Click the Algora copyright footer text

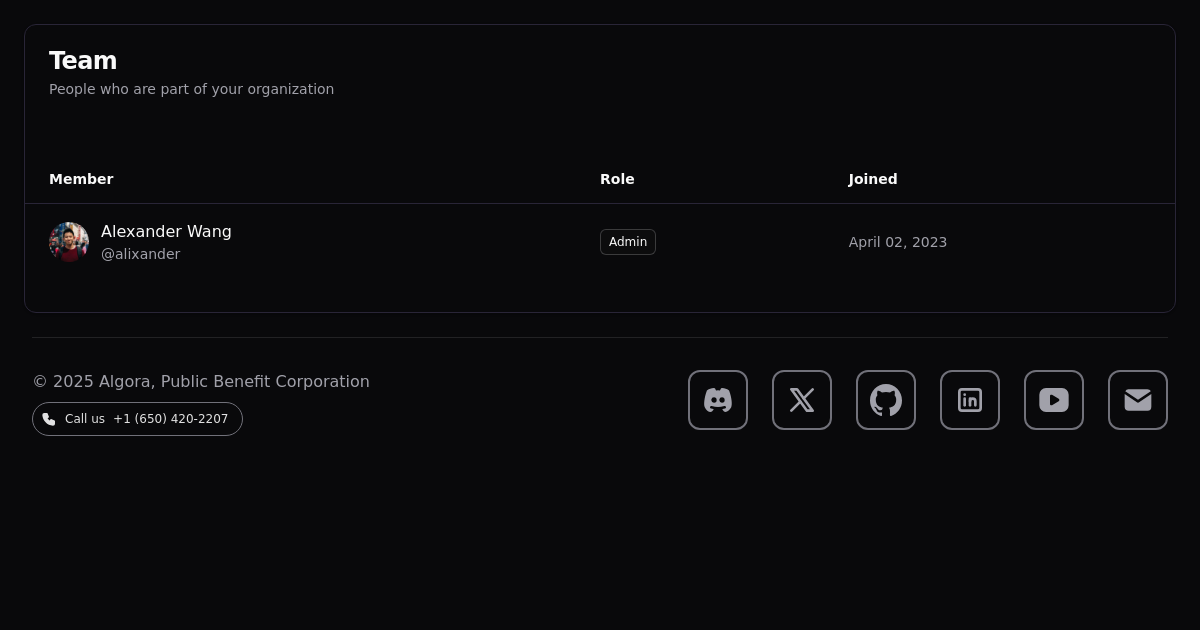pyautogui.click(x=201, y=381)
